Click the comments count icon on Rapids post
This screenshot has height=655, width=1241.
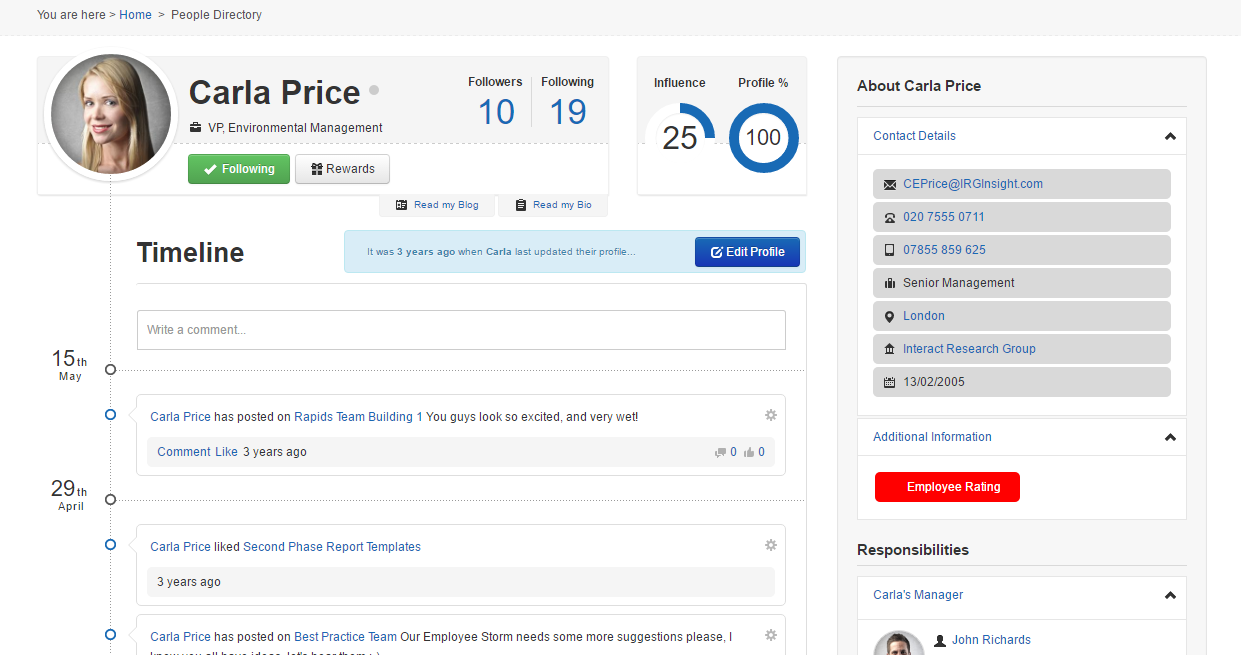coord(720,452)
